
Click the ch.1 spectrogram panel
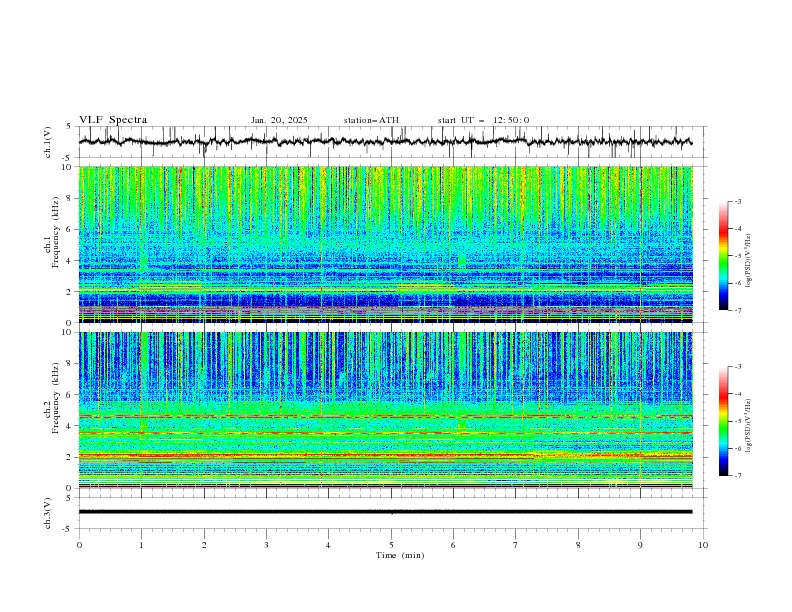(385, 244)
